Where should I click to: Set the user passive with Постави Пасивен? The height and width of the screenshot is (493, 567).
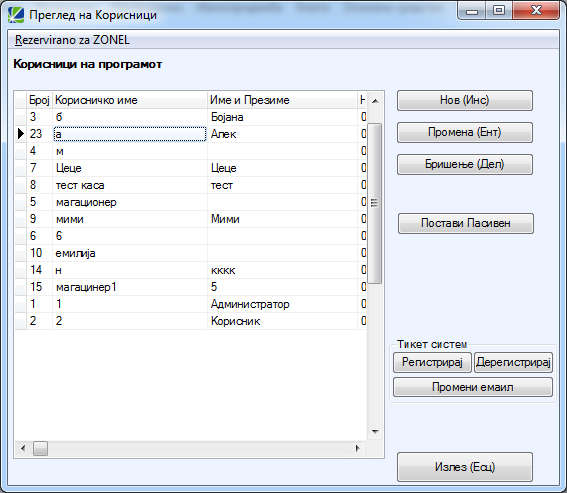[x=466, y=223]
